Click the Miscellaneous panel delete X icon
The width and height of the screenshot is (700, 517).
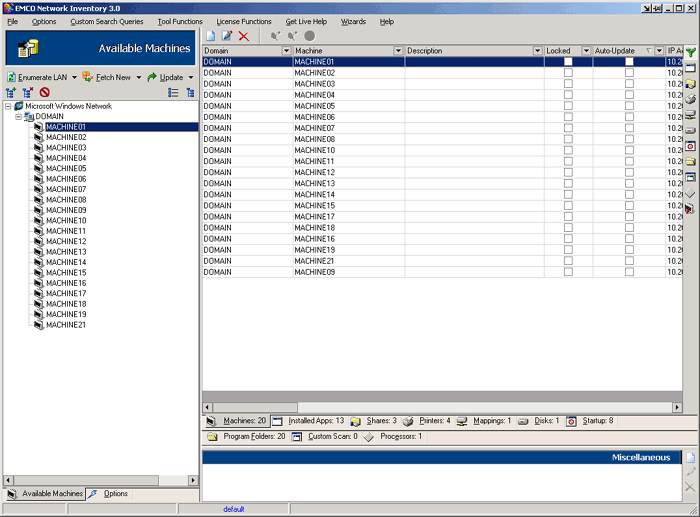click(x=690, y=487)
